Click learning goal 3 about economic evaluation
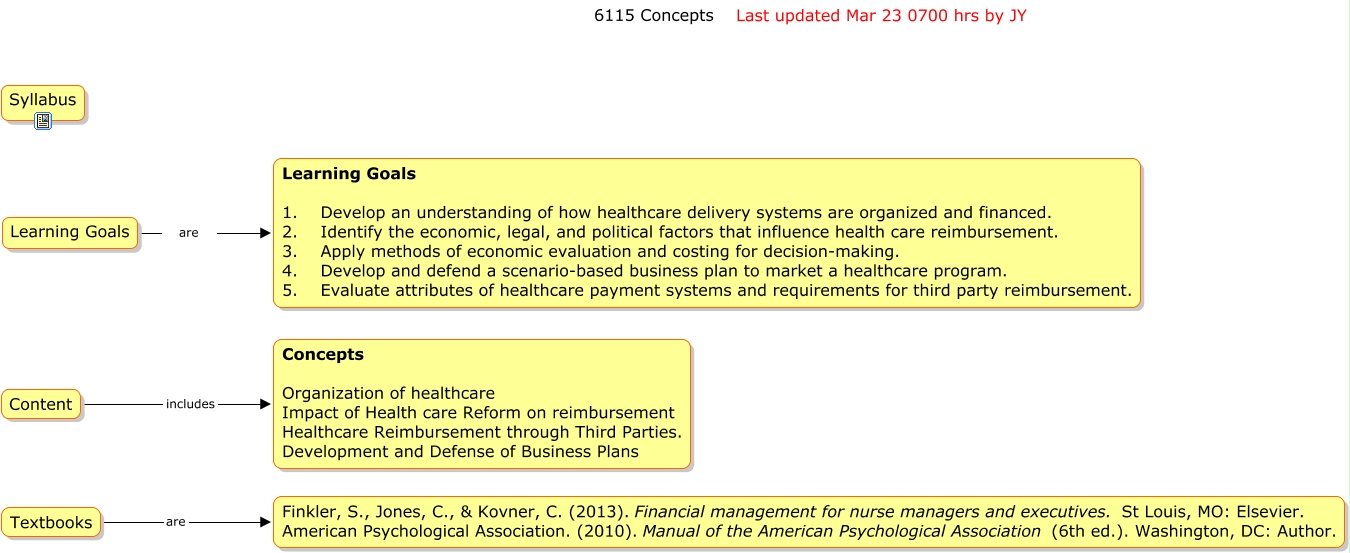This screenshot has height=553, width=1350. [609, 252]
